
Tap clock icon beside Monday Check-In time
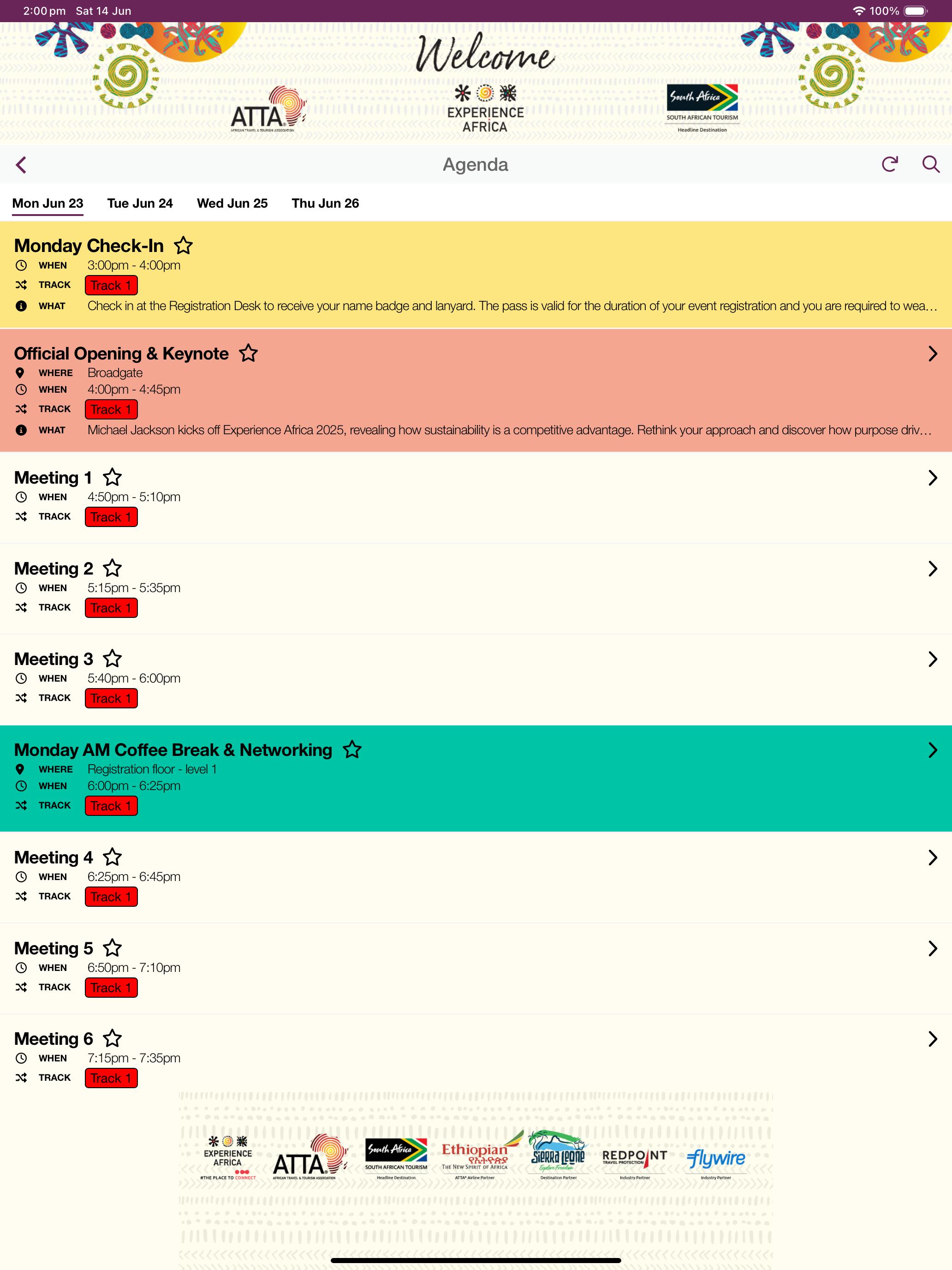pos(21,265)
